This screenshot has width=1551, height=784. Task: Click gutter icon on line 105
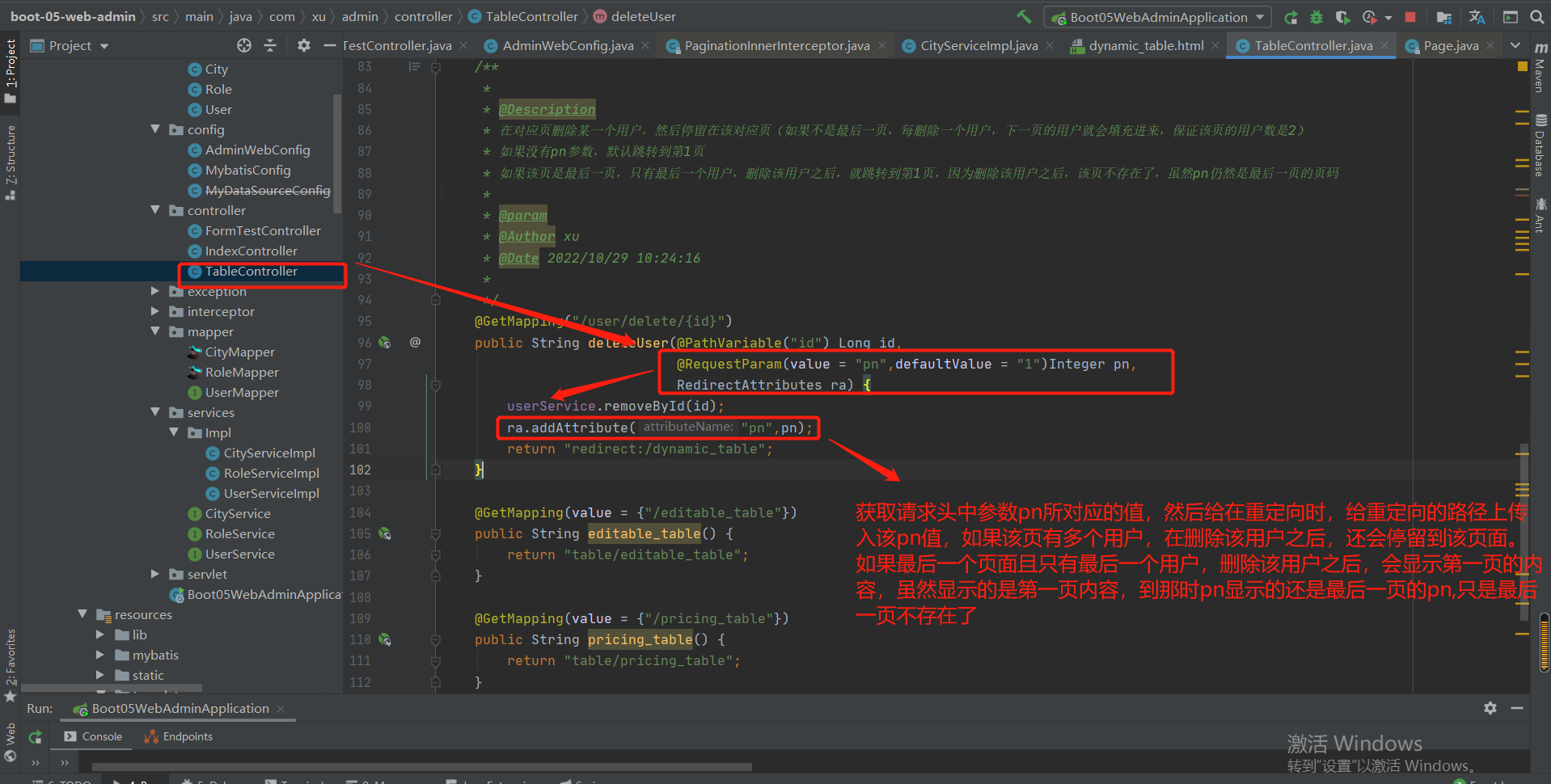click(x=385, y=533)
